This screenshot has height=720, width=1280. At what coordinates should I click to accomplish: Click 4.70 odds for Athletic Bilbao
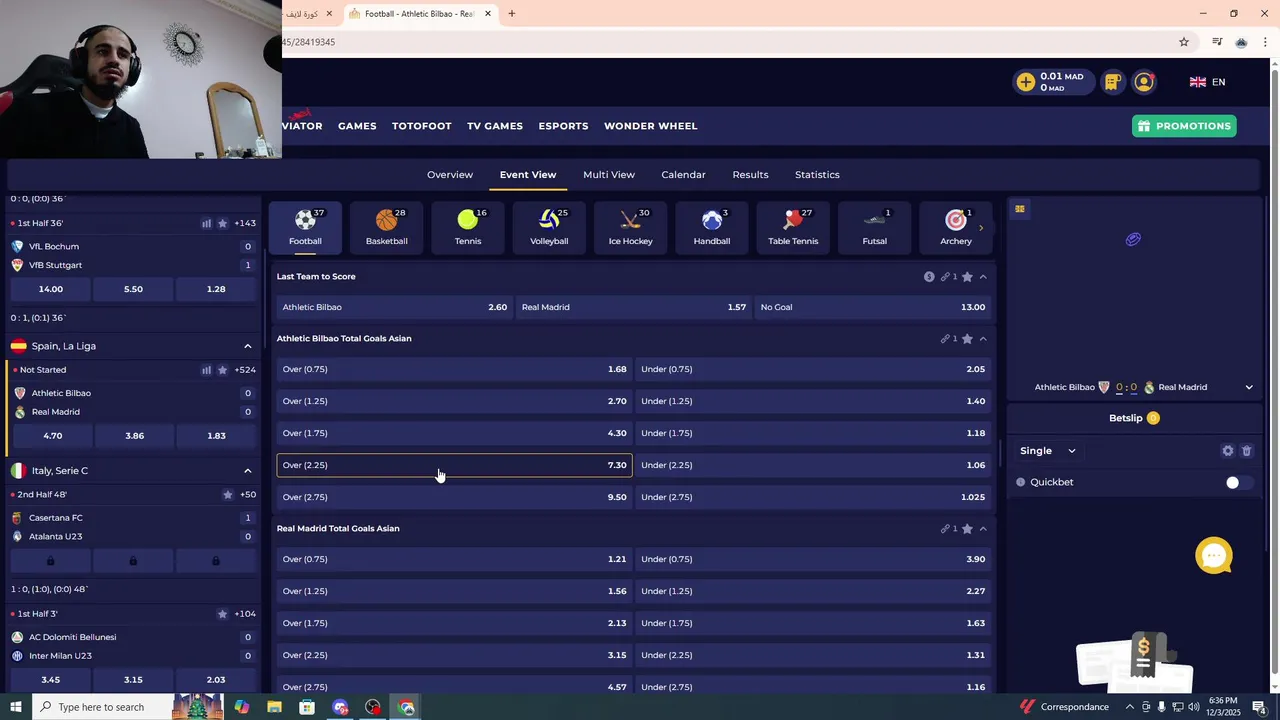coord(52,436)
